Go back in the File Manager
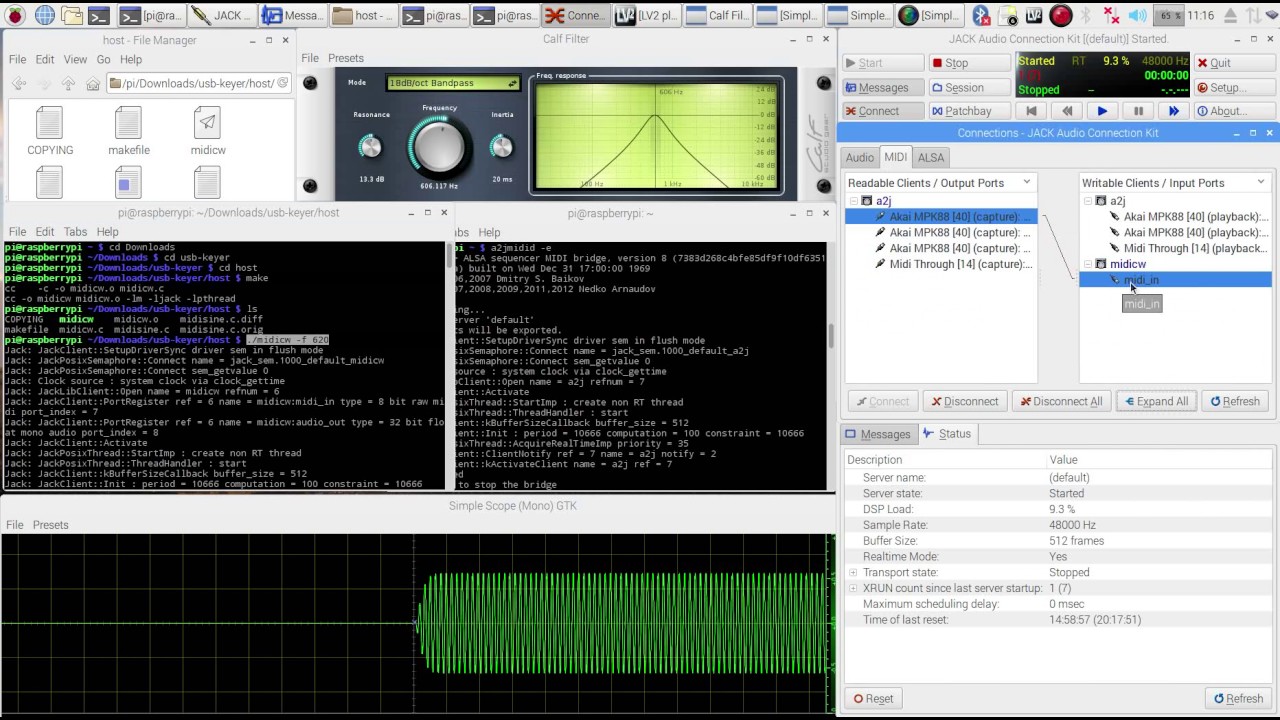This screenshot has width=1280, height=720. [x=20, y=84]
